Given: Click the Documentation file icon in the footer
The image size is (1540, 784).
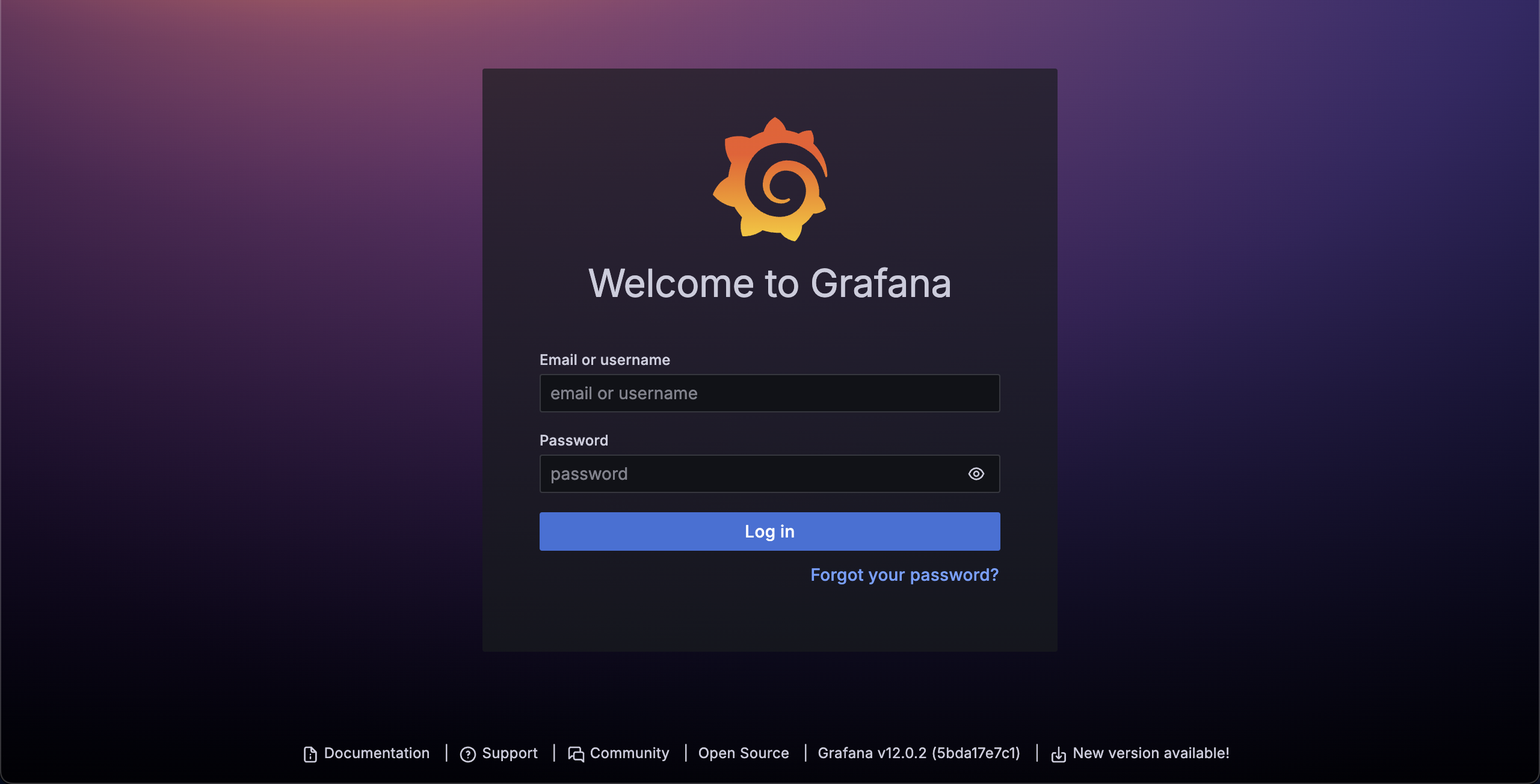Looking at the screenshot, I should [309, 753].
